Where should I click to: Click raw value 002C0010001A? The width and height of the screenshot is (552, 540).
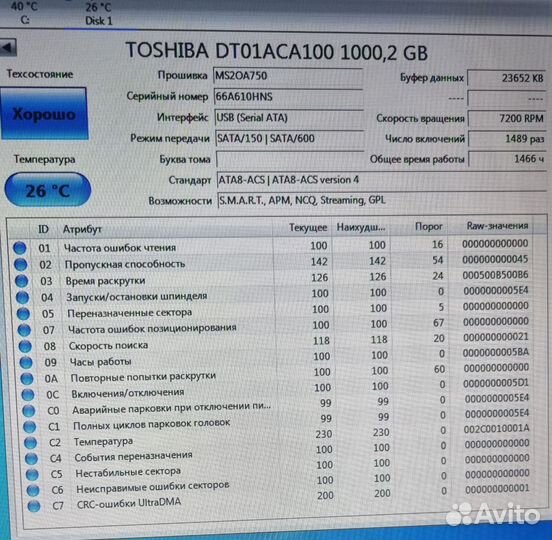pyautogui.click(x=497, y=428)
